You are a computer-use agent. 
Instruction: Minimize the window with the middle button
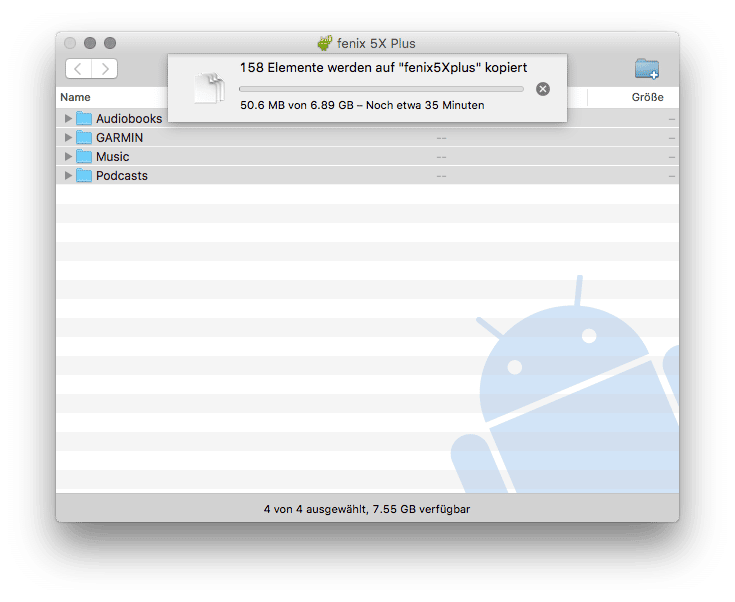point(90,43)
